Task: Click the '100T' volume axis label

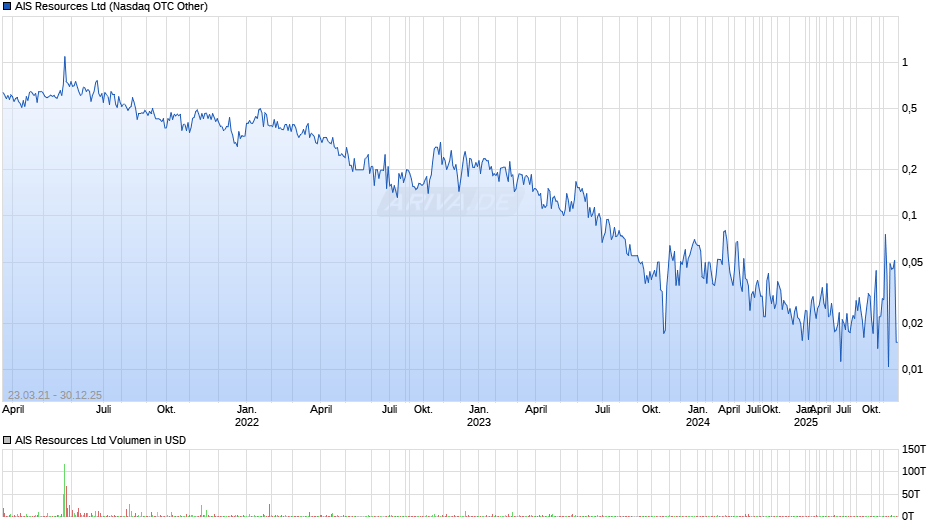Action: [914, 471]
